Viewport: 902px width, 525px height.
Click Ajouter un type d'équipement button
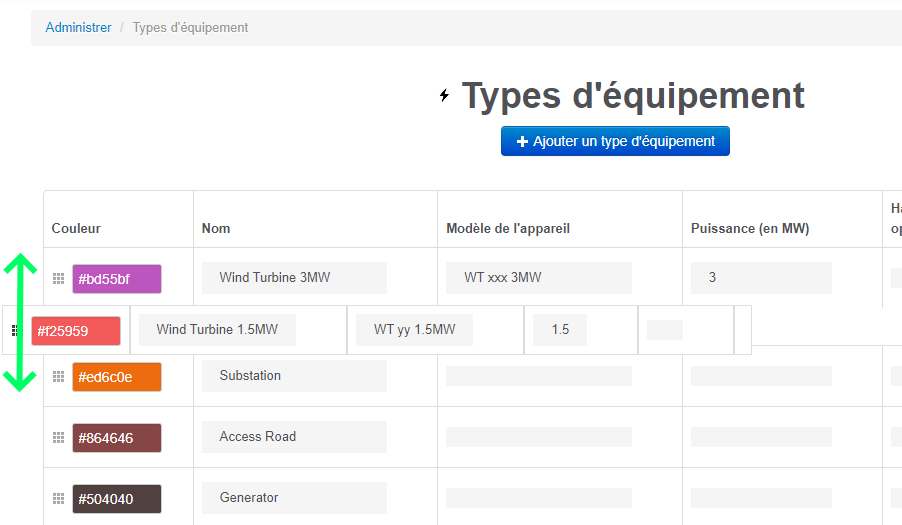(x=615, y=141)
